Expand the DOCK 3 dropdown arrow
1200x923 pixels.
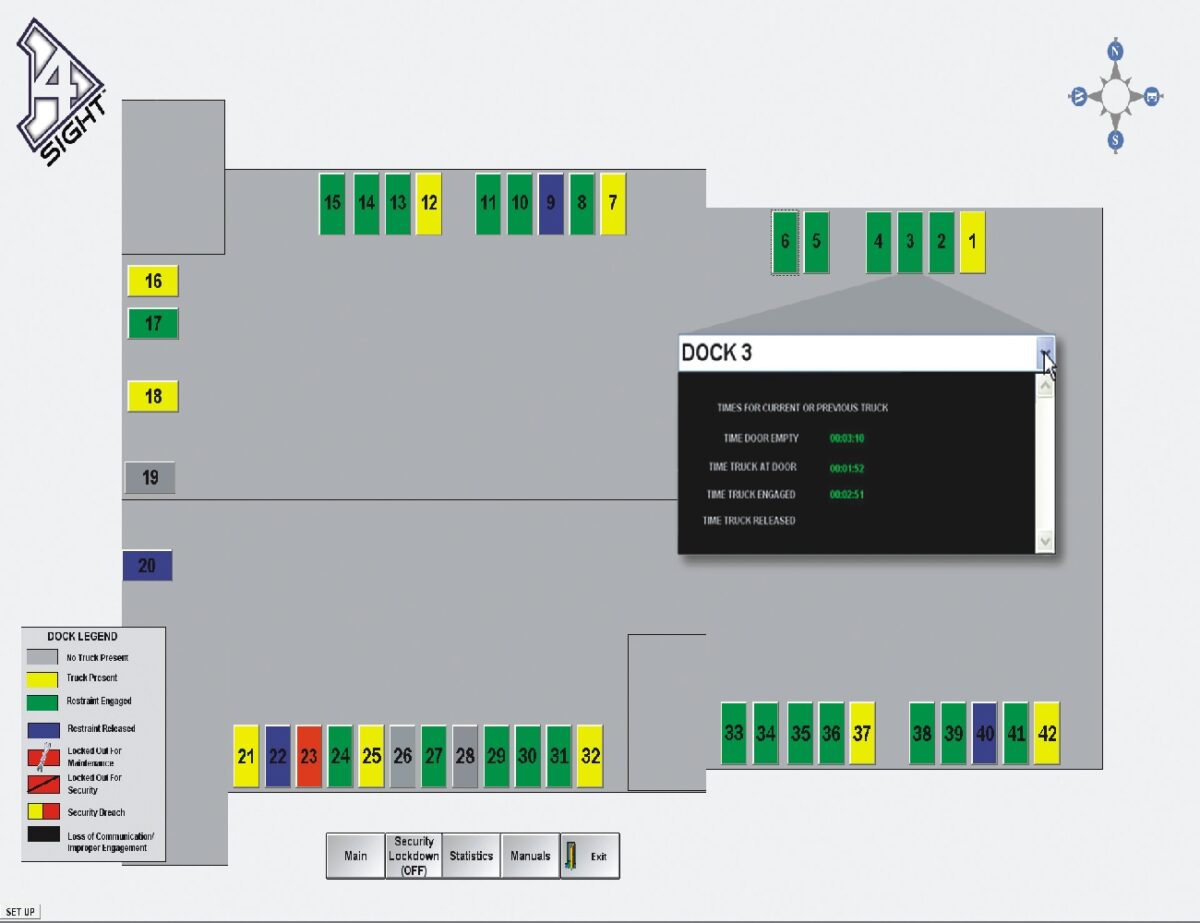(1045, 353)
